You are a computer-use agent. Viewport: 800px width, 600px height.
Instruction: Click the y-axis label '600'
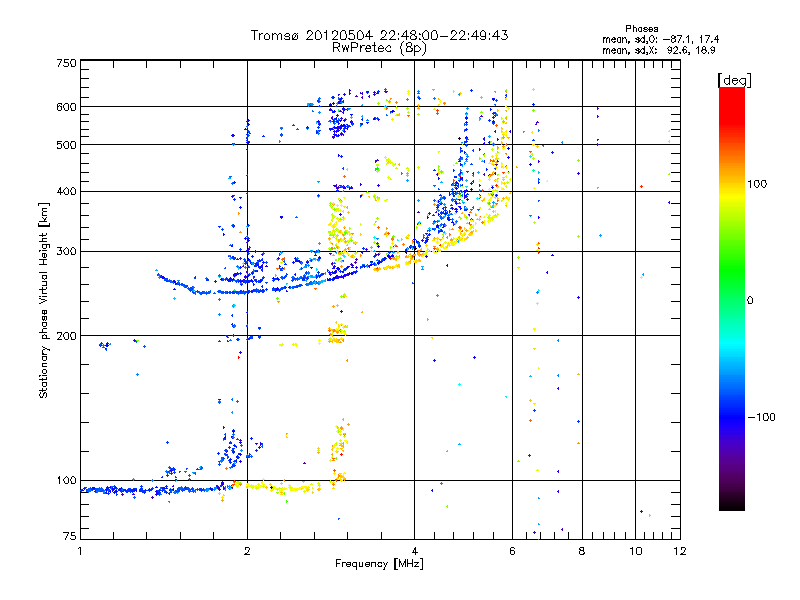66,107
